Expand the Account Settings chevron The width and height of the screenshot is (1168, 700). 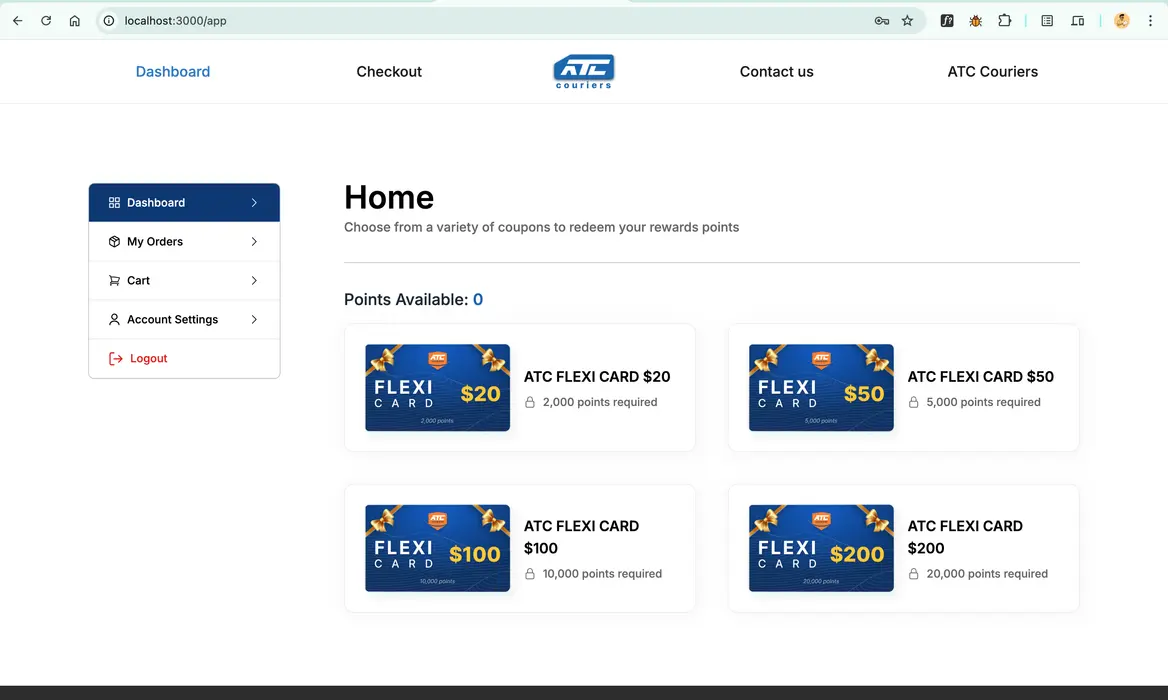click(x=254, y=319)
